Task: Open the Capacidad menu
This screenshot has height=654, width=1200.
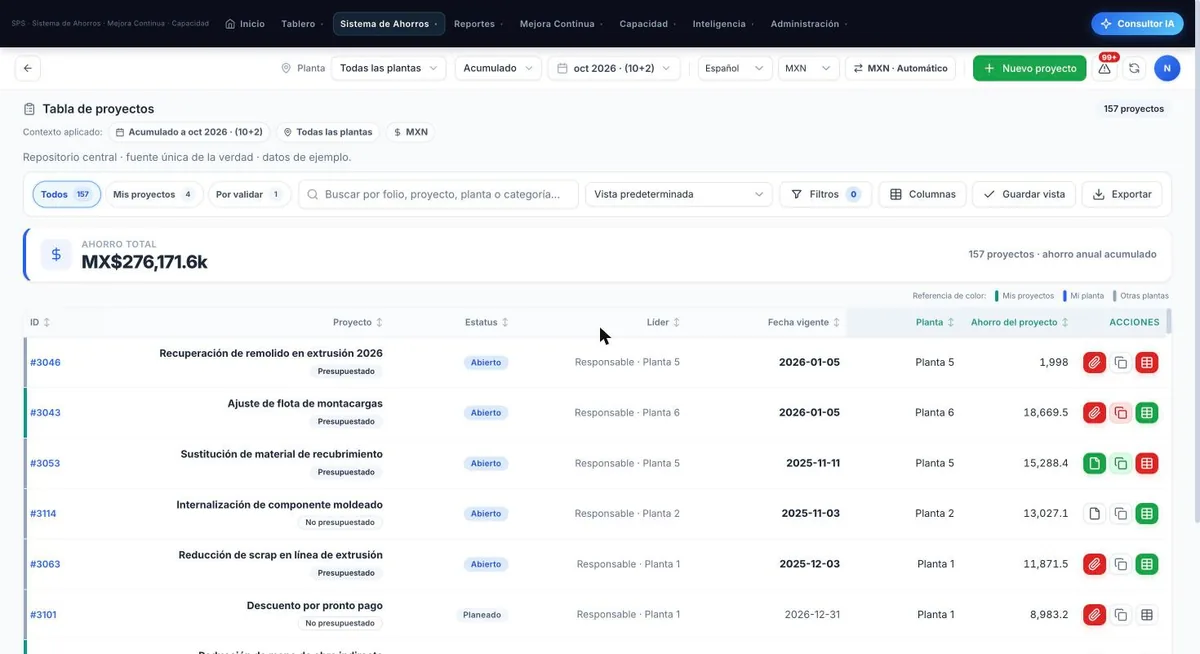Action: tap(647, 24)
